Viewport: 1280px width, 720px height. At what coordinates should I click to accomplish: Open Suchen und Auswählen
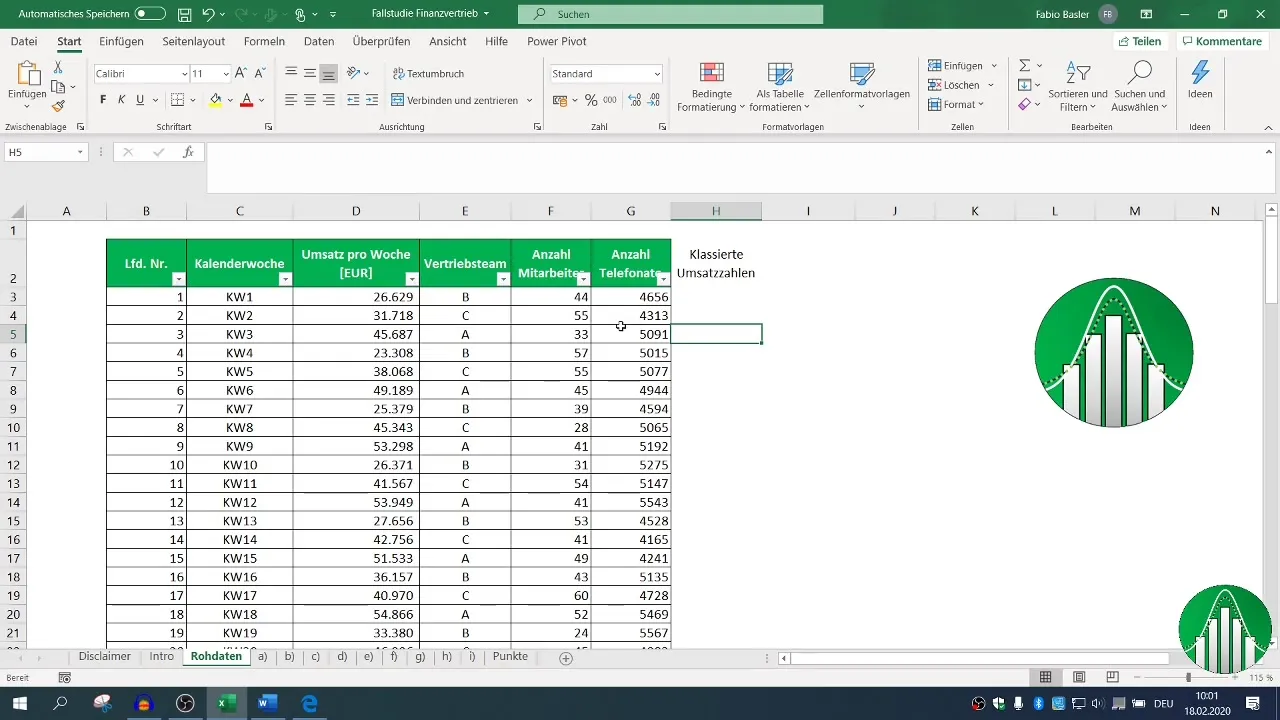coord(1140,86)
